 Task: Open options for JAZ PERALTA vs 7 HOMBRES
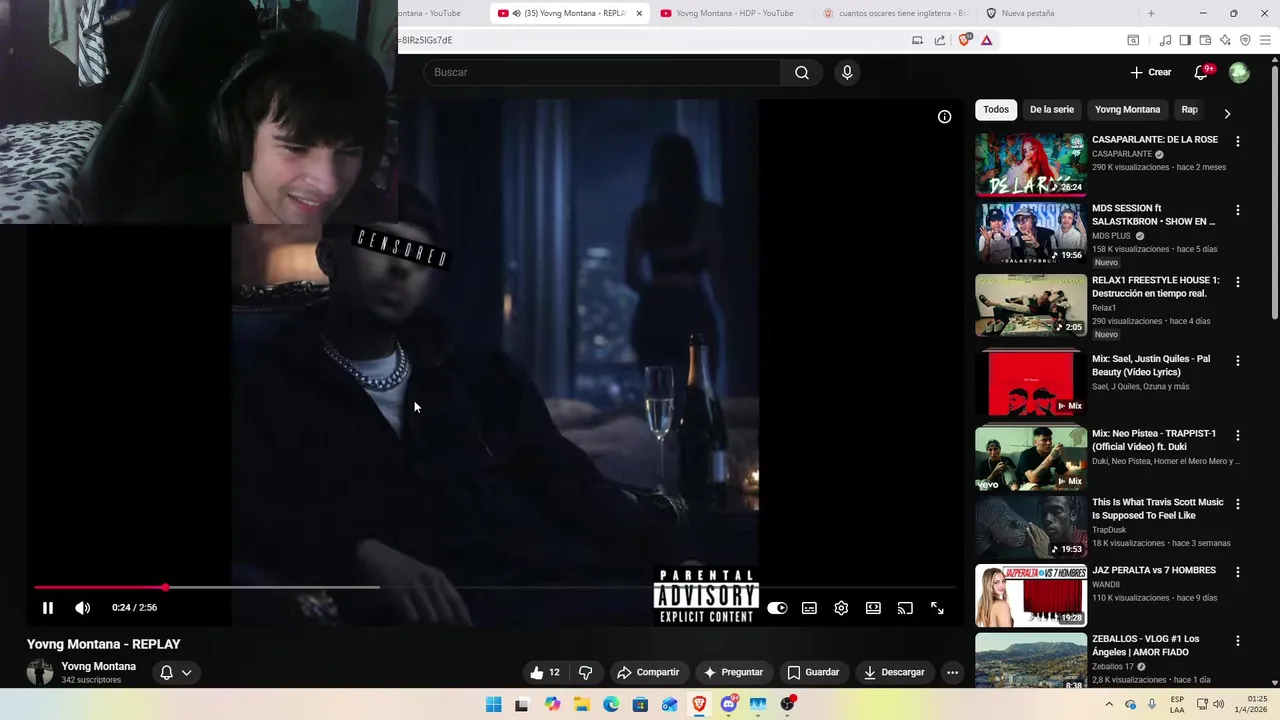click(1238, 572)
